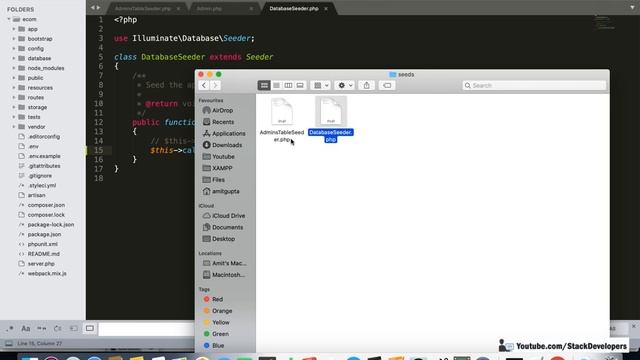640x360 pixels.
Task: Expand the node_modules folder
Action: point(13,68)
